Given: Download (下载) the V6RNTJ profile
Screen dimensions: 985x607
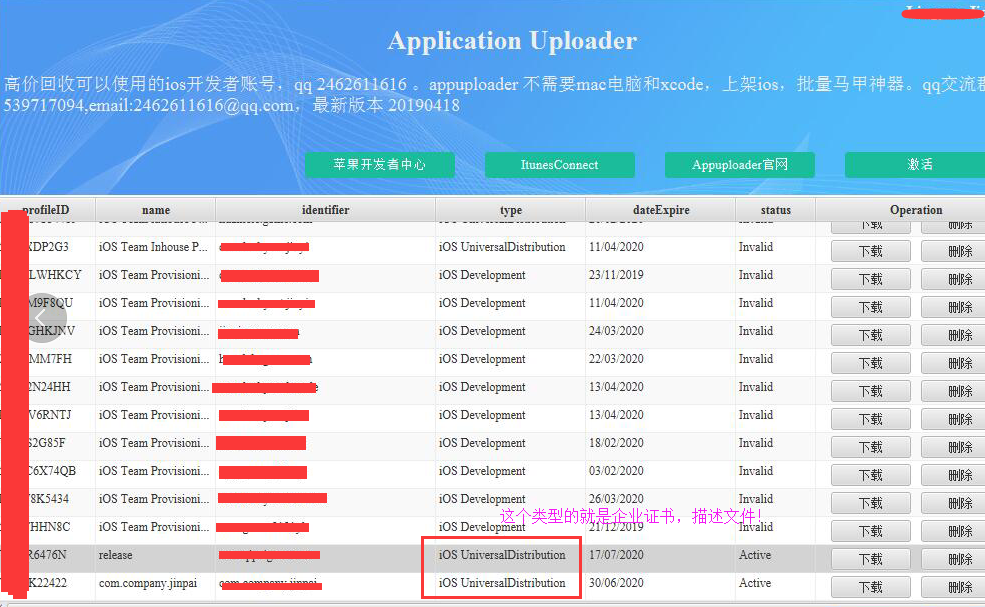Looking at the screenshot, I should (x=871, y=419).
